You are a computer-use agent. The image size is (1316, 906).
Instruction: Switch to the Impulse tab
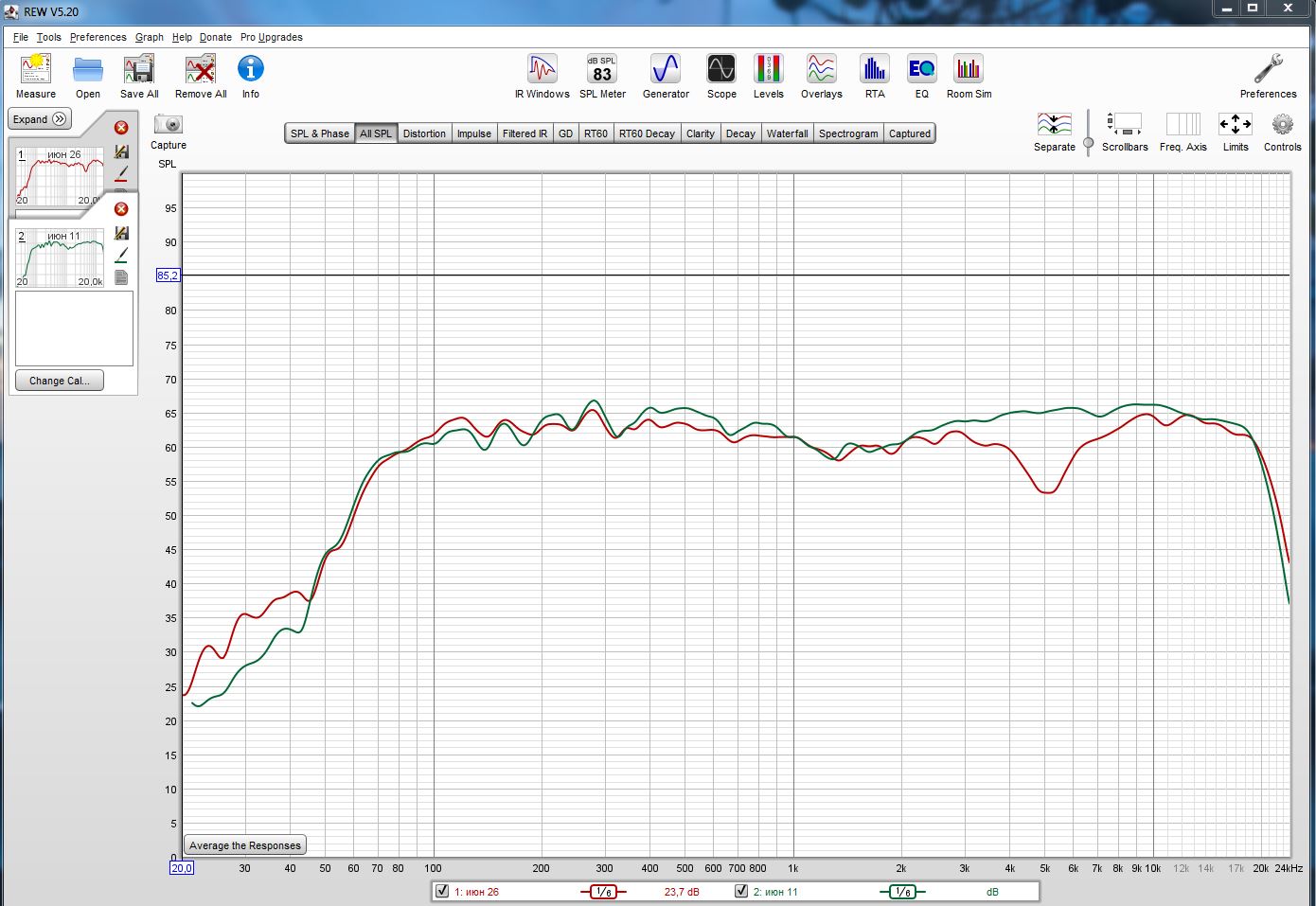tap(474, 133)
